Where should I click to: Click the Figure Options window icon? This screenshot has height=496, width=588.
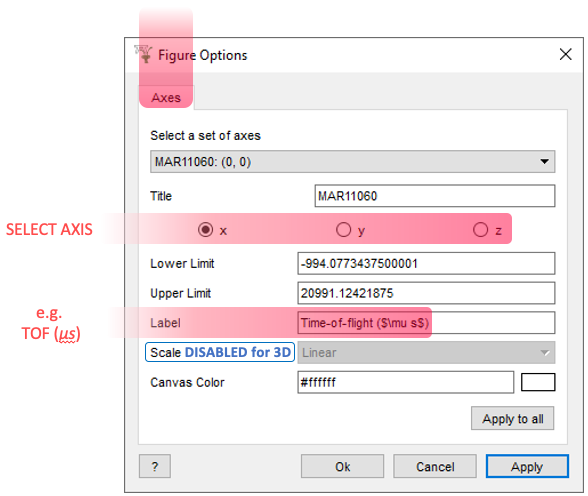point(143,54)
